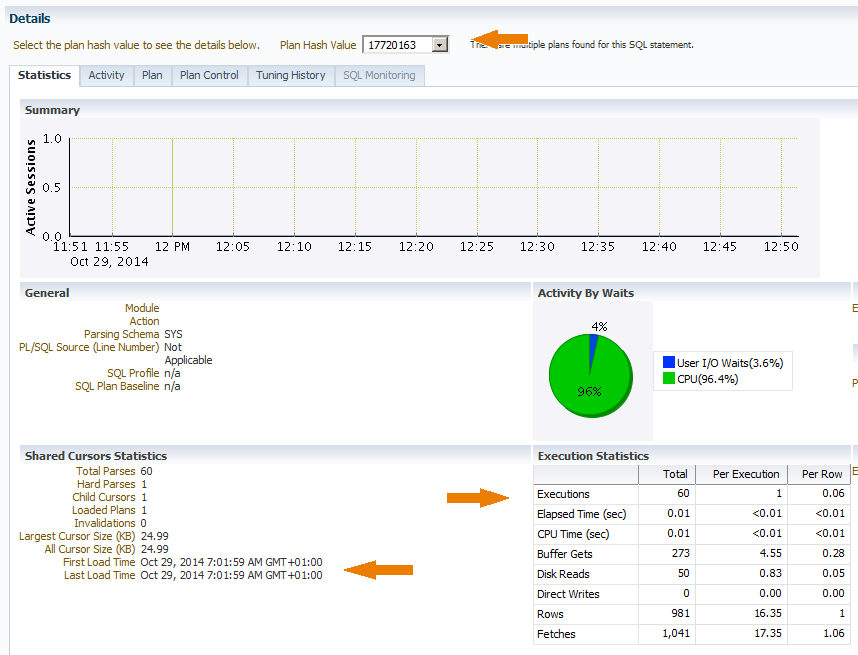Click the orange arrow next to Last Load Time
Image resolution: width=858 pixels, height=655 pixels.
point(379,570)
